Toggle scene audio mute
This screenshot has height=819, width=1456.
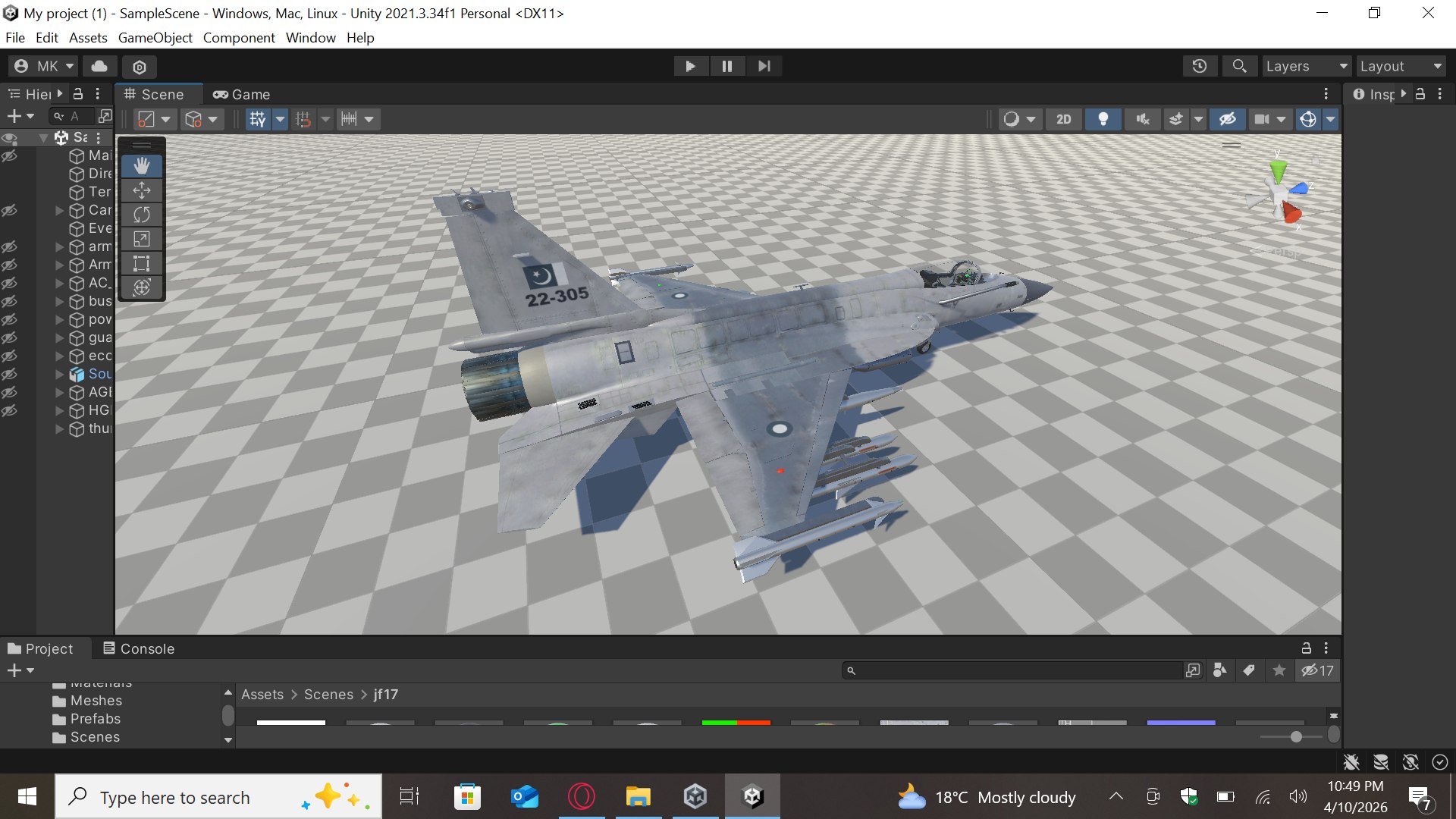[1143, 119]
